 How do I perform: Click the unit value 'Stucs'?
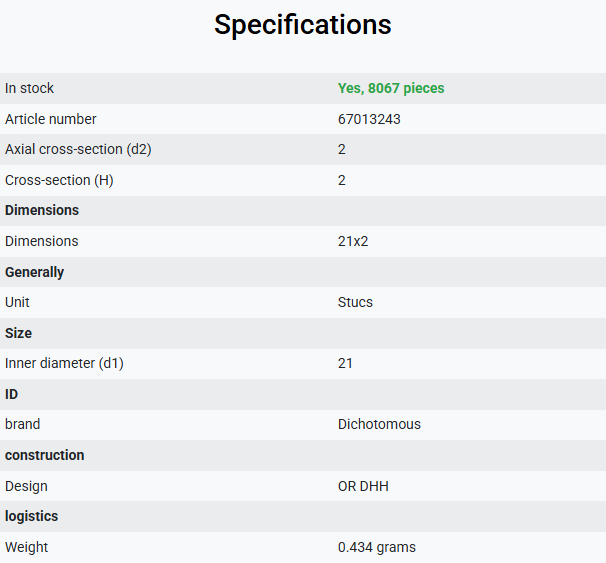click(355, 302)
